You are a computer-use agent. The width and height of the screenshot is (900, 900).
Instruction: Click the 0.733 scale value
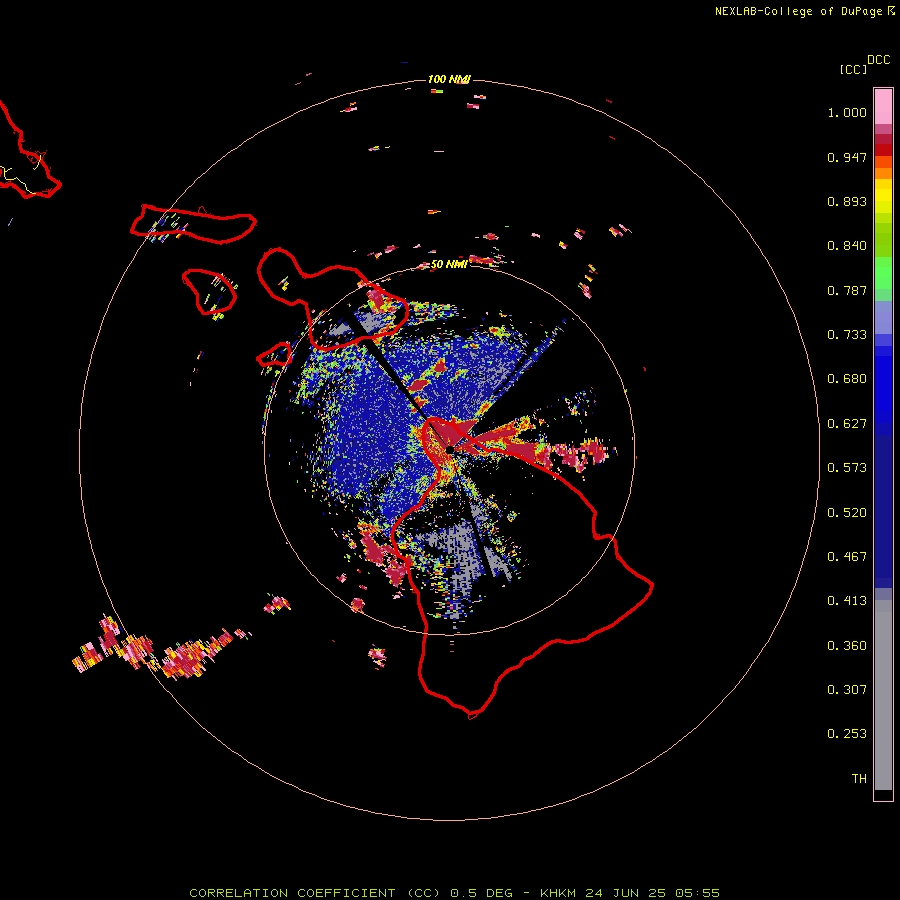(847, 335)
